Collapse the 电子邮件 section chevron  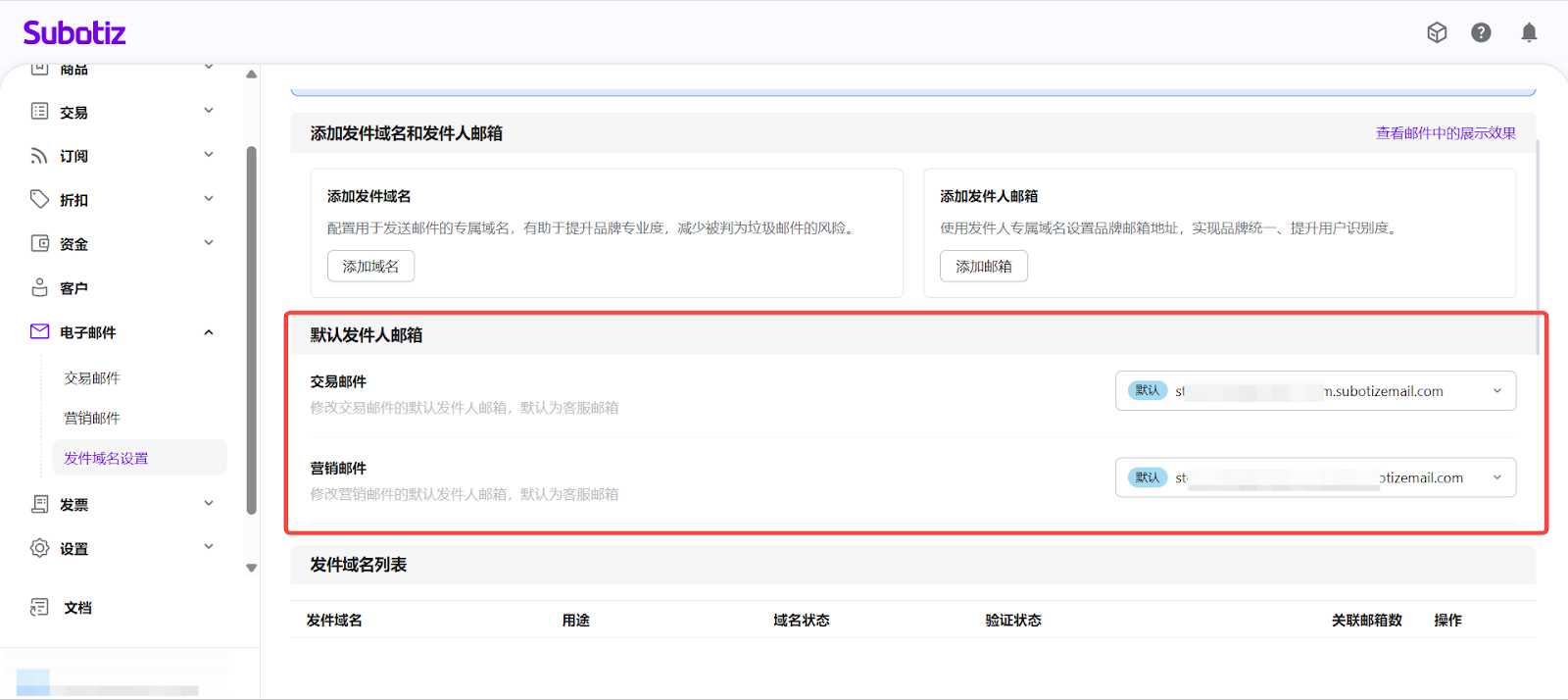[x=209, y=332]
